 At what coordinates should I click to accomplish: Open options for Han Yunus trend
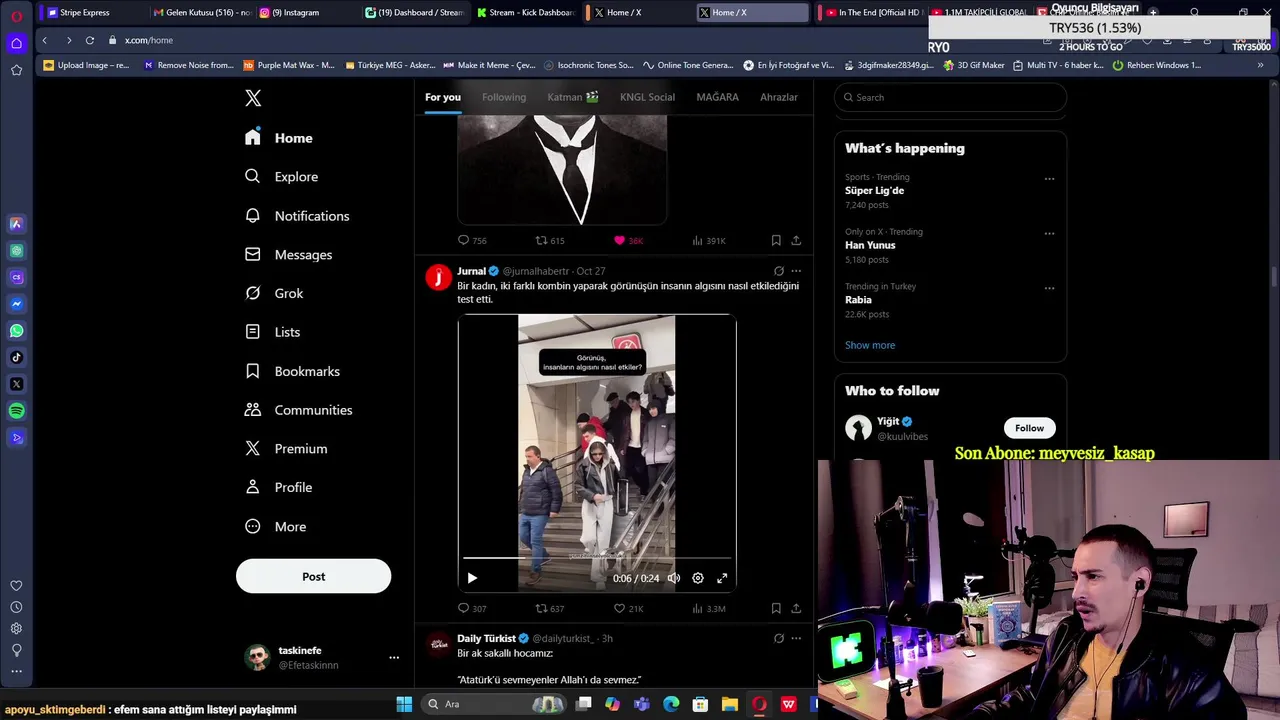click(x=1049, y=234)
